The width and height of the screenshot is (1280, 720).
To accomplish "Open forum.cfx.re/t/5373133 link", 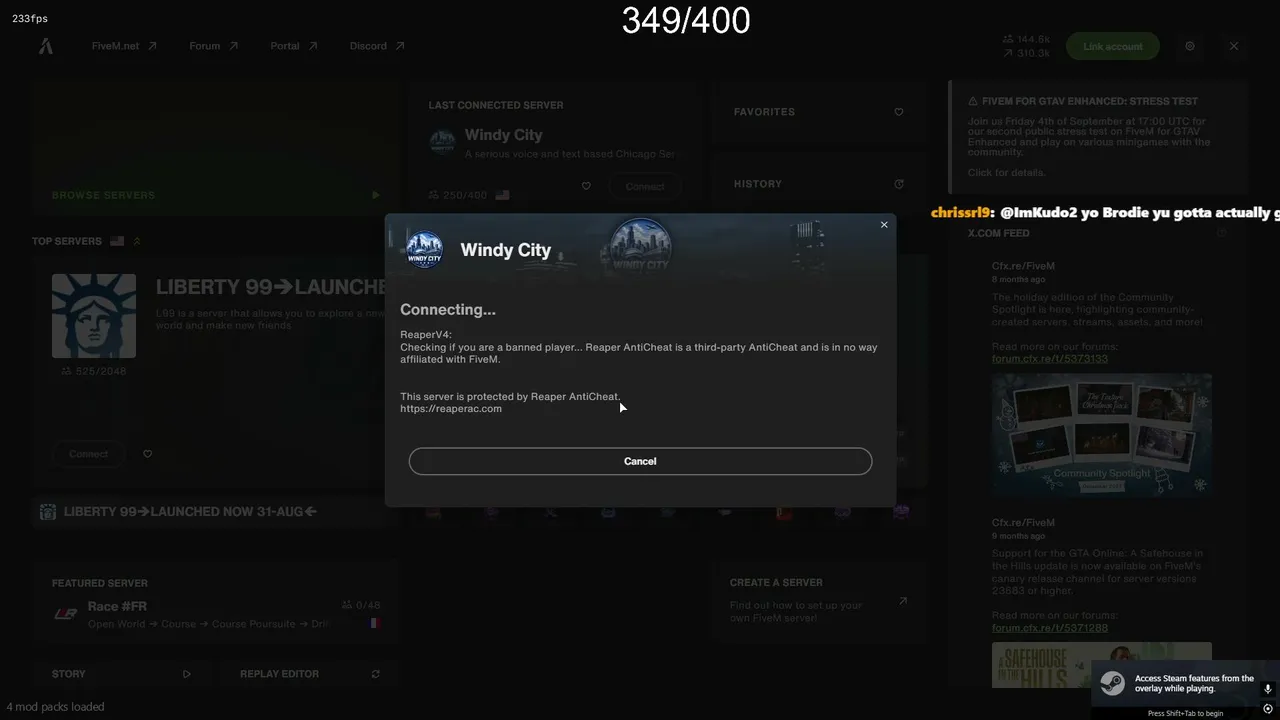I will [1050, 359].
